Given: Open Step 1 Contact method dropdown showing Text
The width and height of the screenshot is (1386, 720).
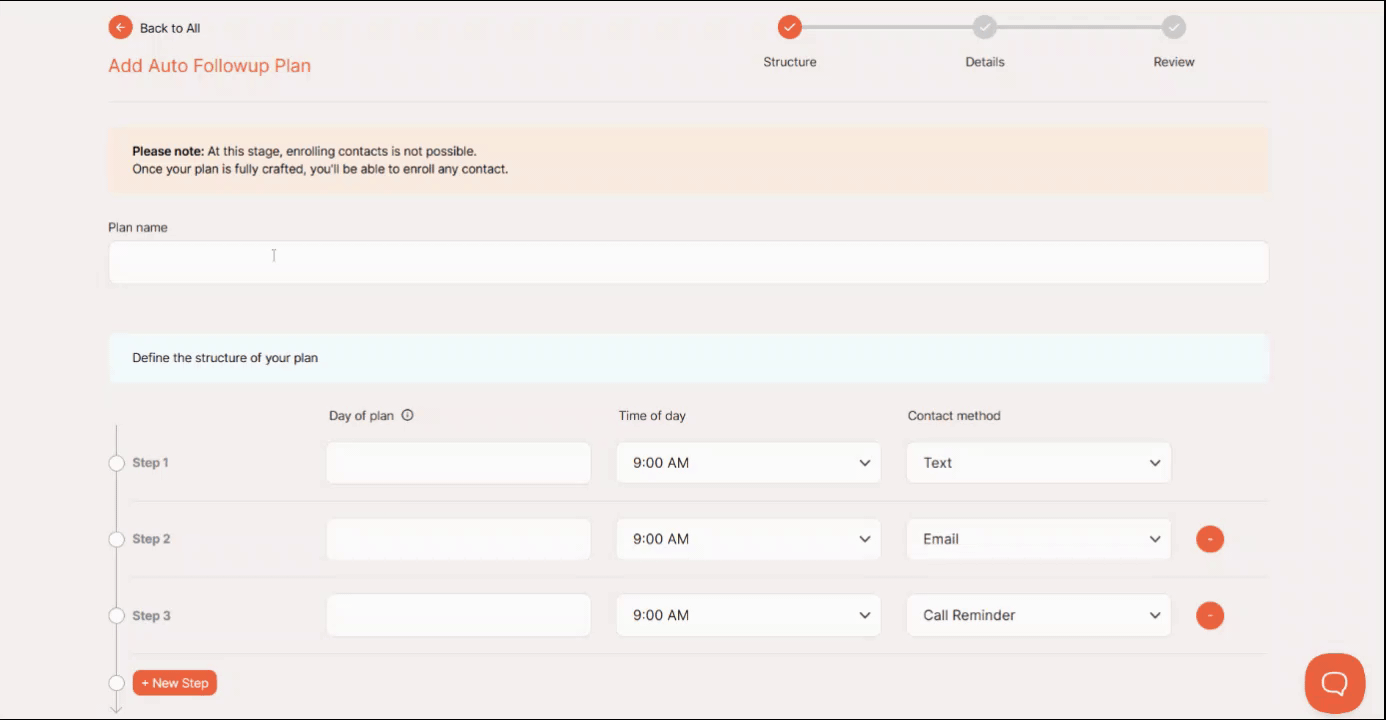Looking at the screenshot, I should click(x=1038, y=463).
